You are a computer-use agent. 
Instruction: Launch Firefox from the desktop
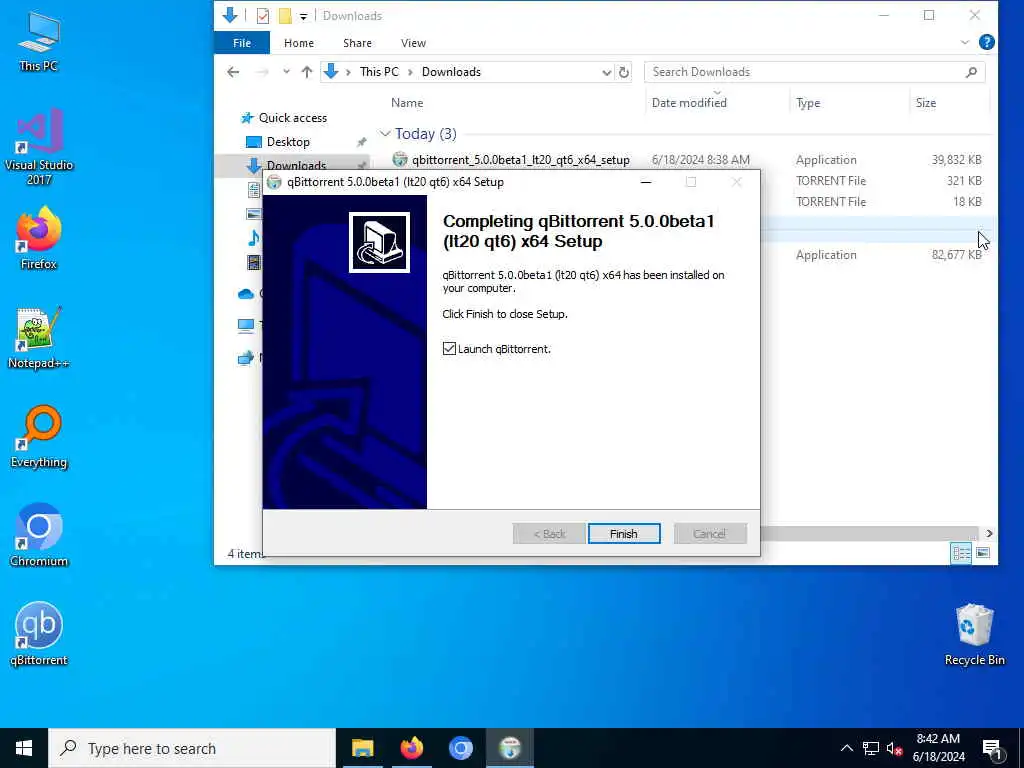[39, 238]
